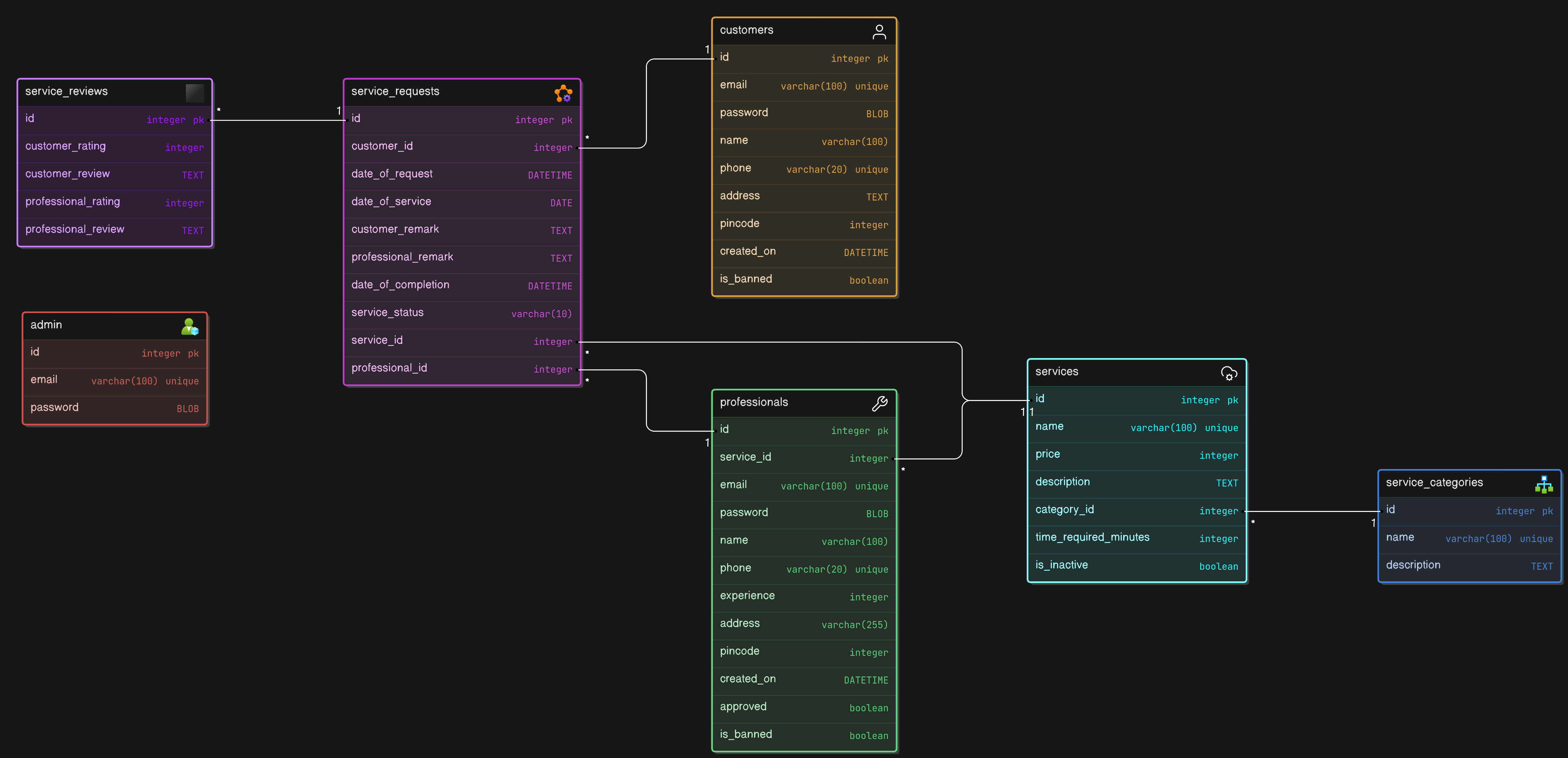Select the email field in the admin table
The image size is (1568, 758).
tap(114, 379)
